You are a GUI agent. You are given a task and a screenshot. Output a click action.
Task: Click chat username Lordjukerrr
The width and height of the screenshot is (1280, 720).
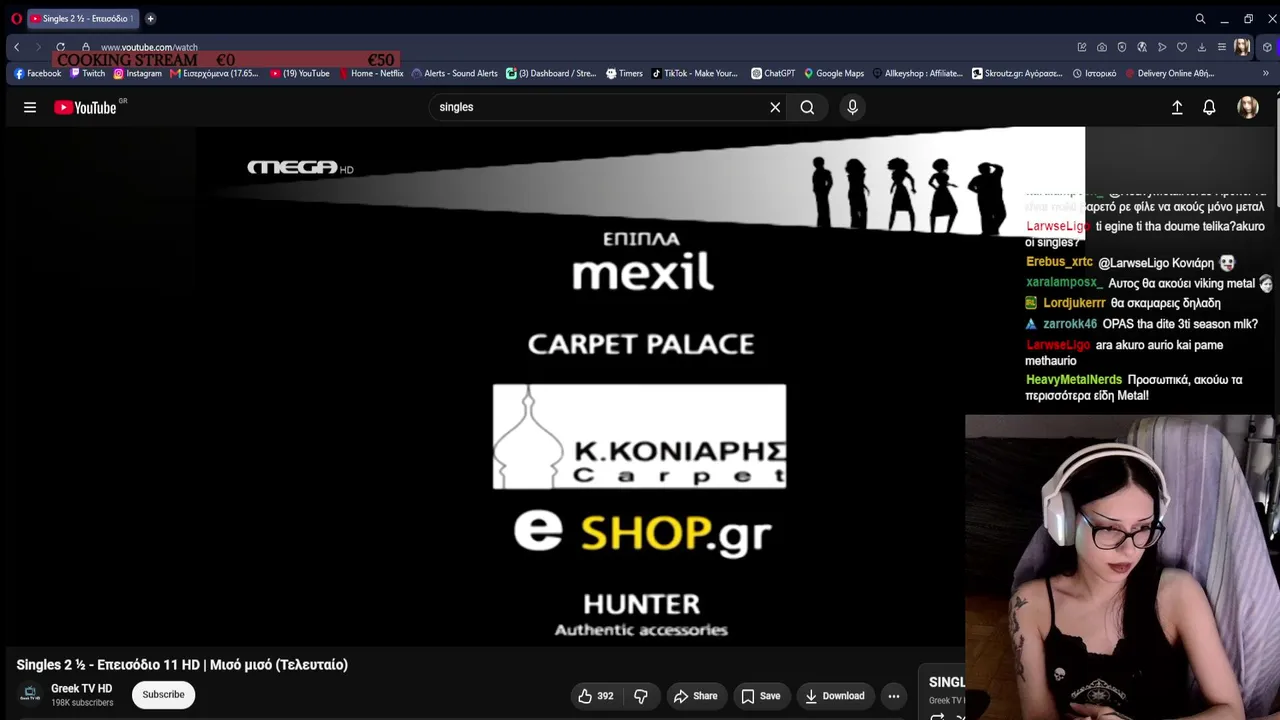coord(1074,303)
